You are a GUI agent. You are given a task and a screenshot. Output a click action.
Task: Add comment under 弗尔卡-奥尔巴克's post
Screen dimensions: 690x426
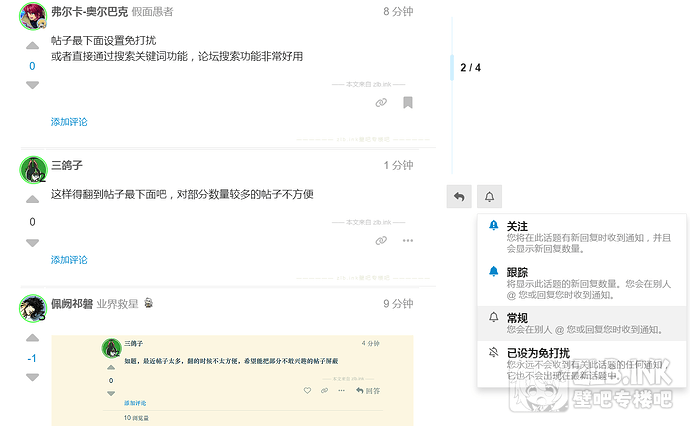[x=69, y=122]
